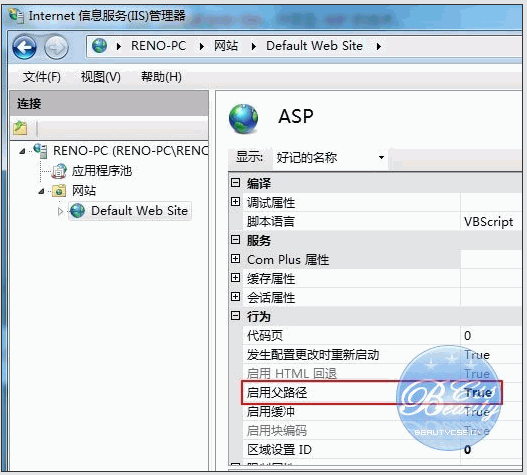Click the blue Back navigation arrow

[24, 47]
